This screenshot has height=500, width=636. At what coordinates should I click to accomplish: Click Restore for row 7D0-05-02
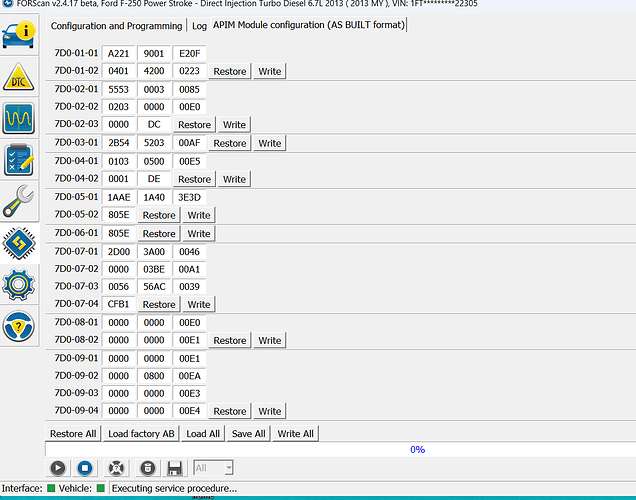[159, 215]
